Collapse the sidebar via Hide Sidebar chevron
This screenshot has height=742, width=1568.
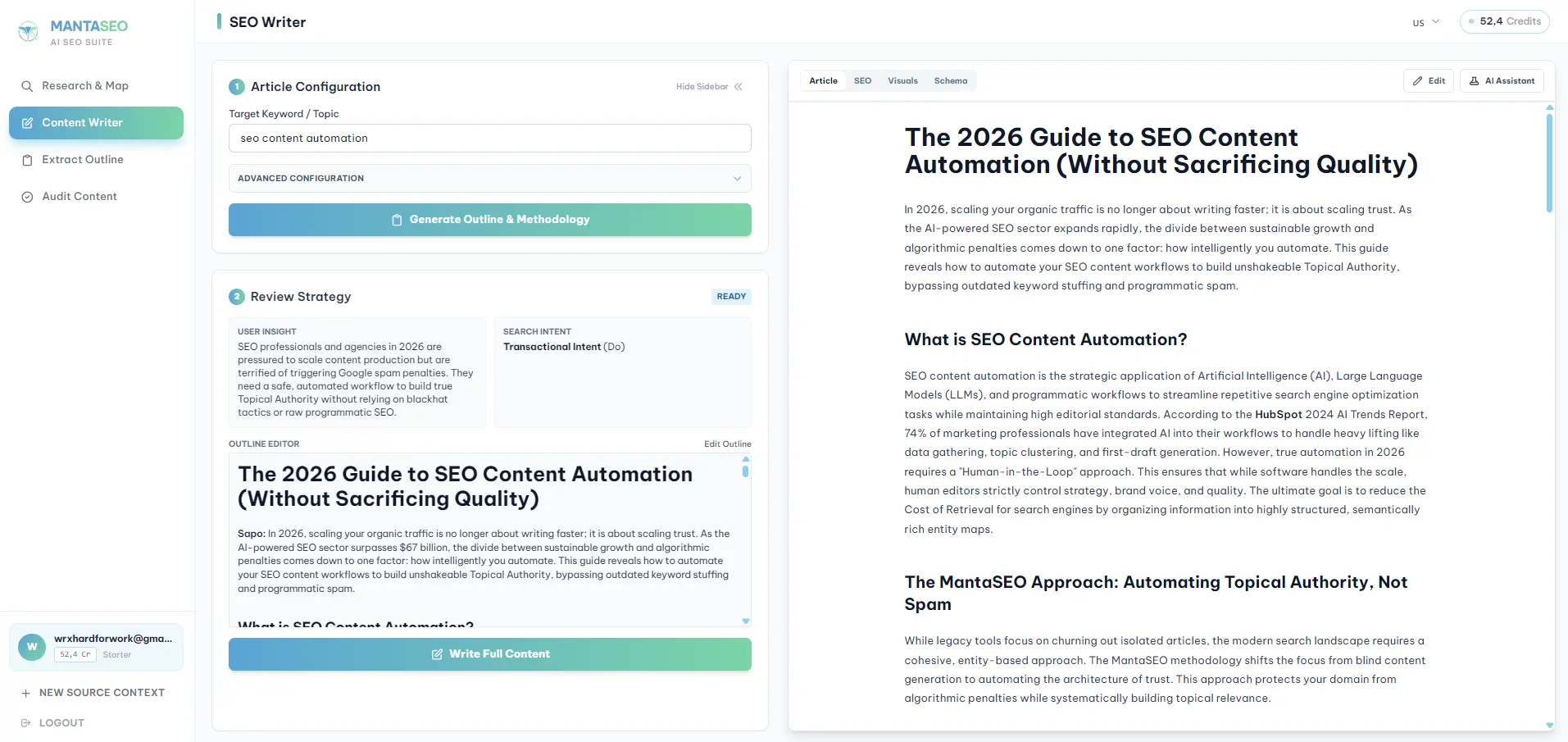click(x=737, y=86)
